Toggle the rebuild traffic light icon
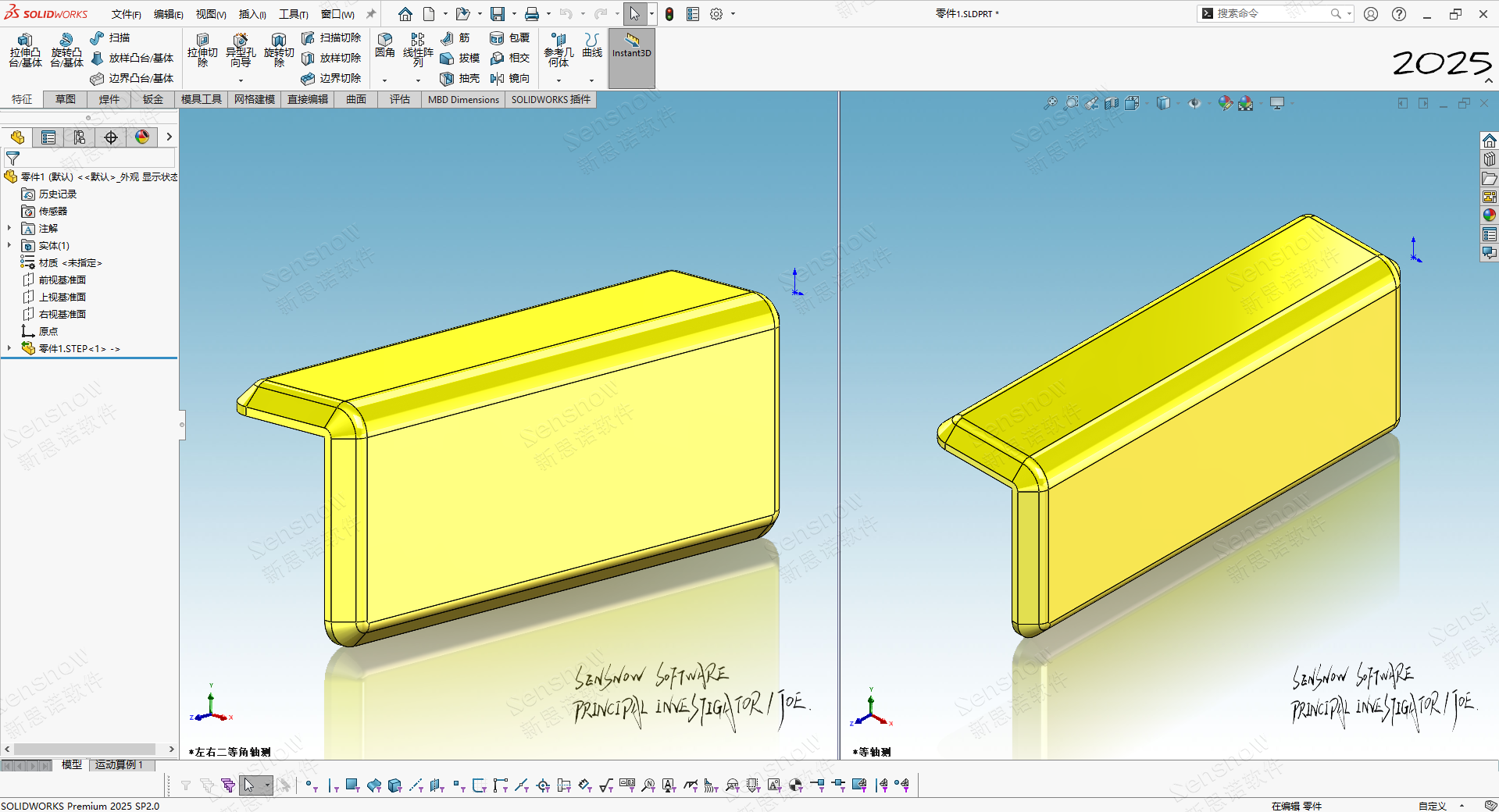The height and width of the screenshot is (812, 1499). click(669, 14)
